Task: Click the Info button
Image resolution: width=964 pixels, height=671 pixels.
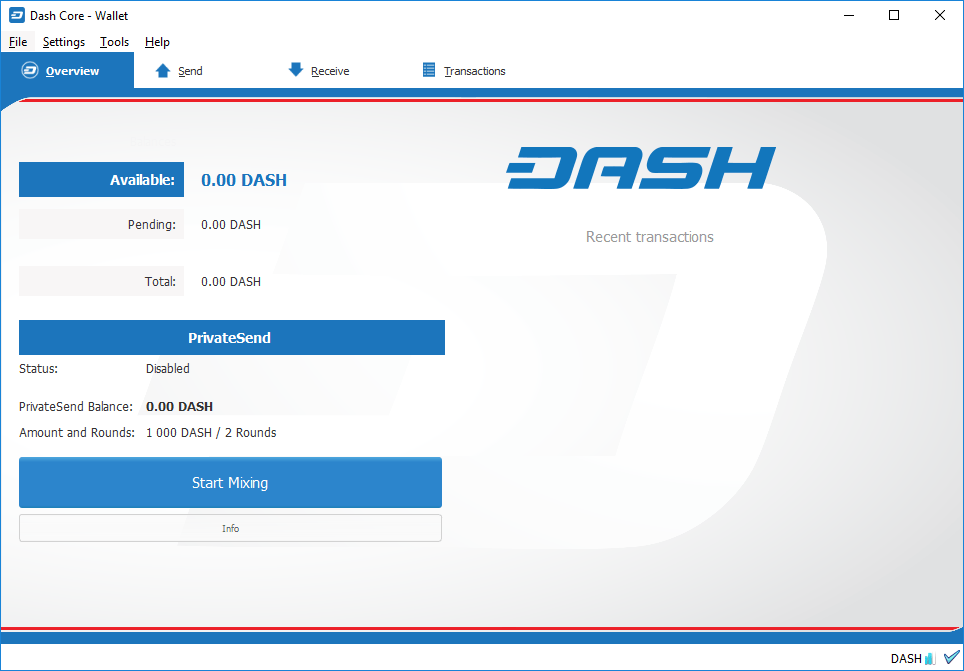Action: (230, 528)
